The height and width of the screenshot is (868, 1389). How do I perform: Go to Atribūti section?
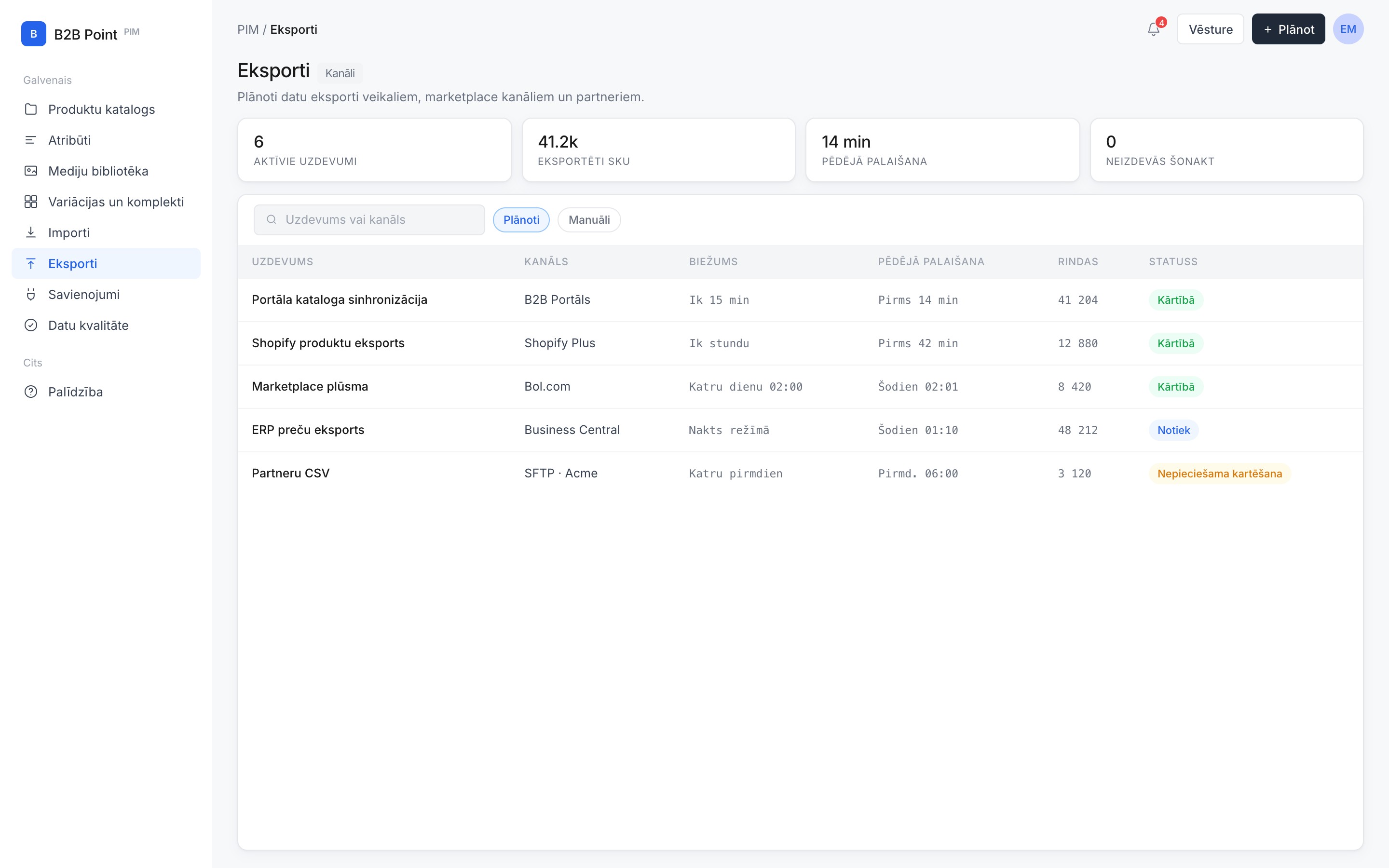coord(106,140)
